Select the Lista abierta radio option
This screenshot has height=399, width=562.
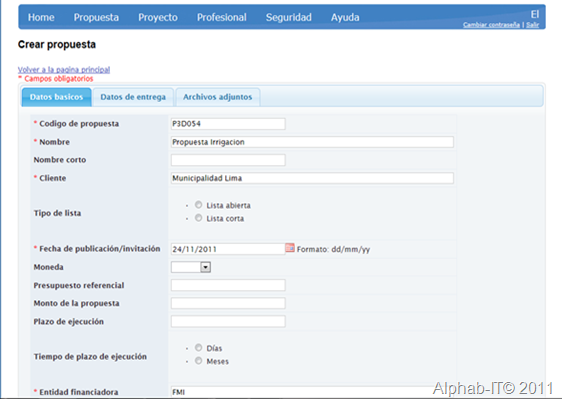pos(199,205)
